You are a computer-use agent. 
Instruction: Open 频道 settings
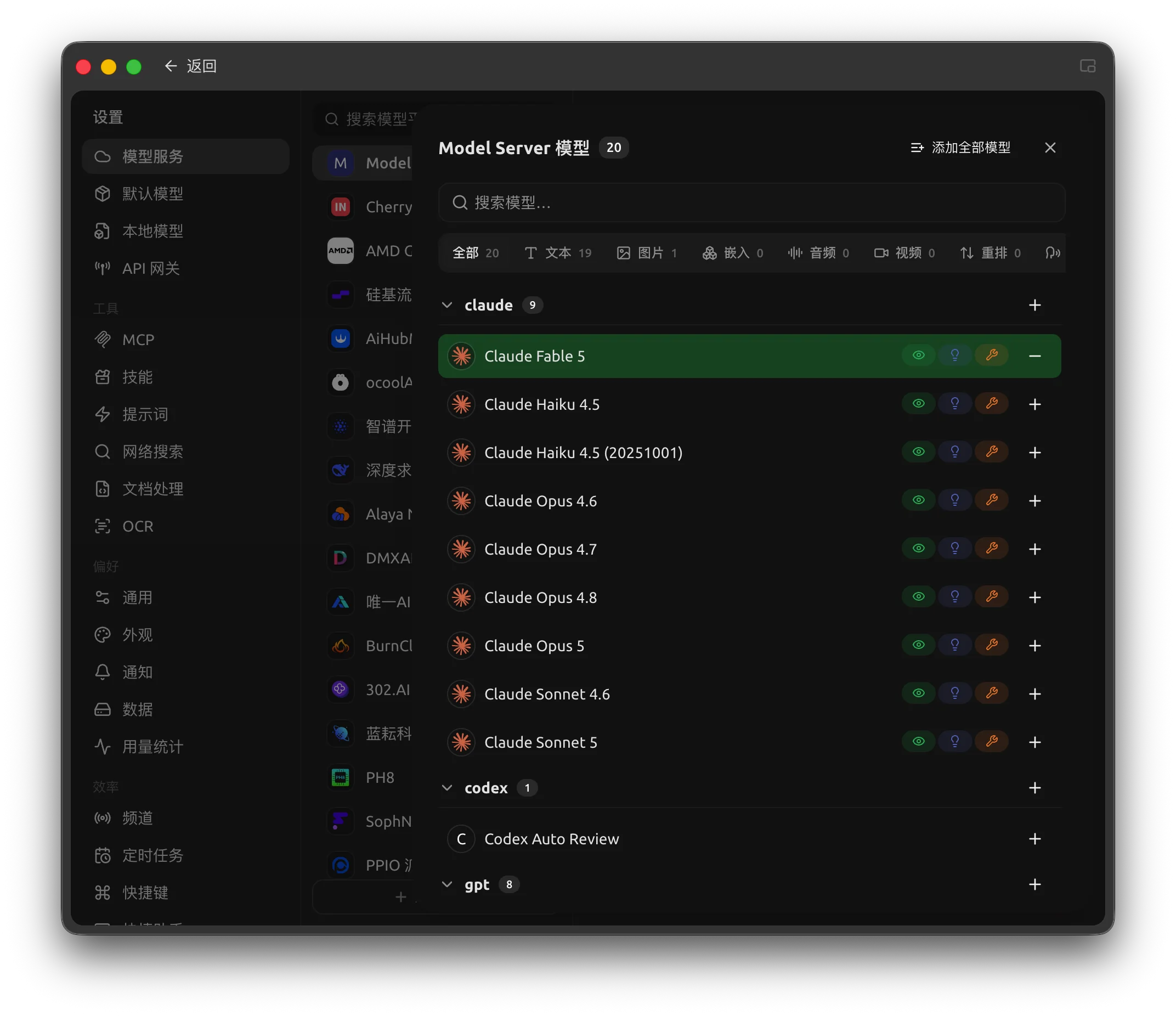(185, 818)
